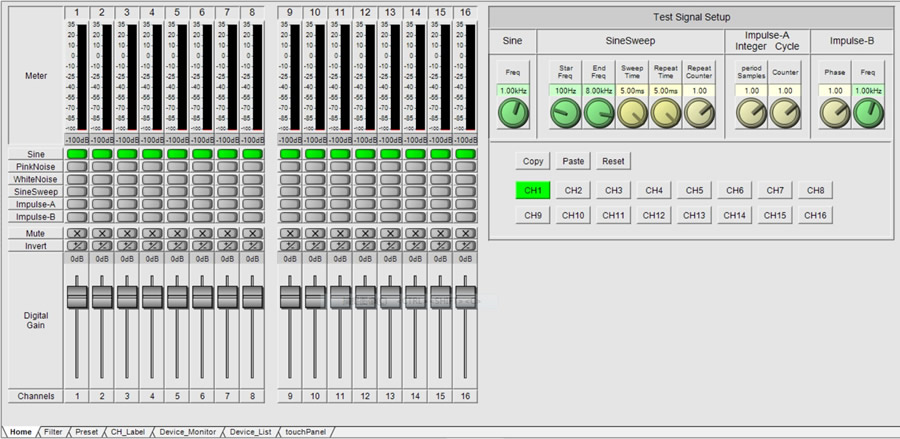Enable WhiteNoise on channel 14
900x439 pixels.
coord(416,179)
